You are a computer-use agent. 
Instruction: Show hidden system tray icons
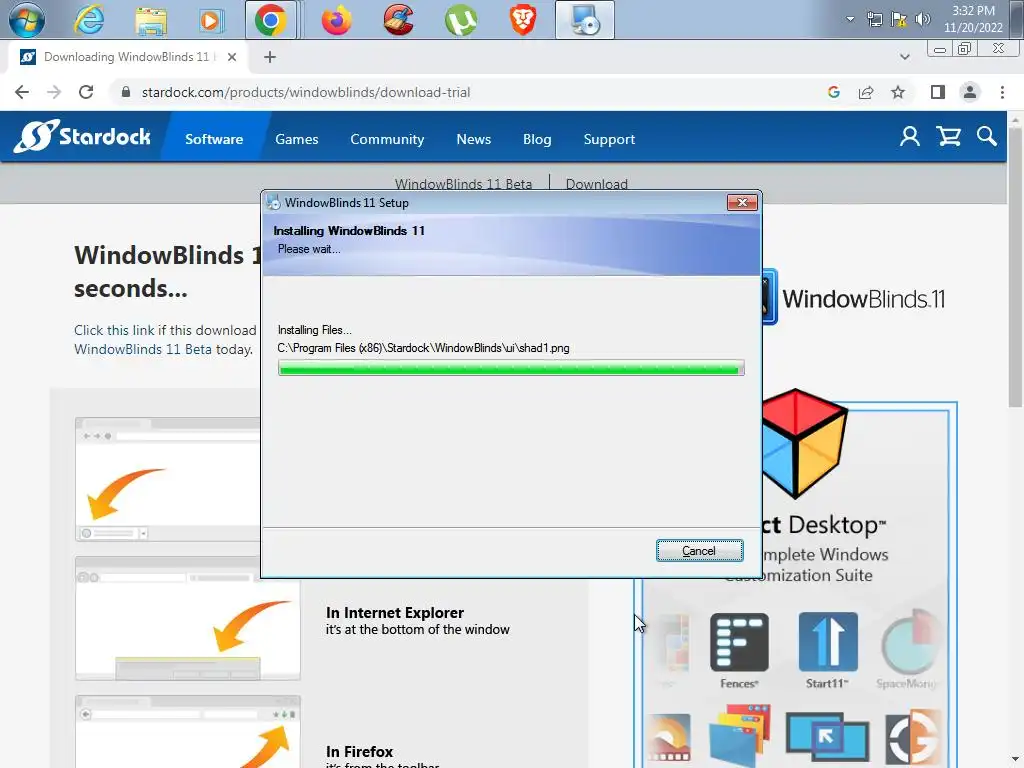(x=850, y=19)
